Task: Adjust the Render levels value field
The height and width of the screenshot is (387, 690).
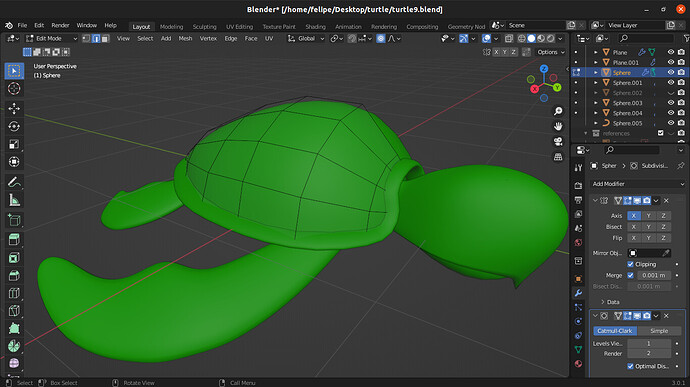Action: pyautogui.click(x=649, y=354)
